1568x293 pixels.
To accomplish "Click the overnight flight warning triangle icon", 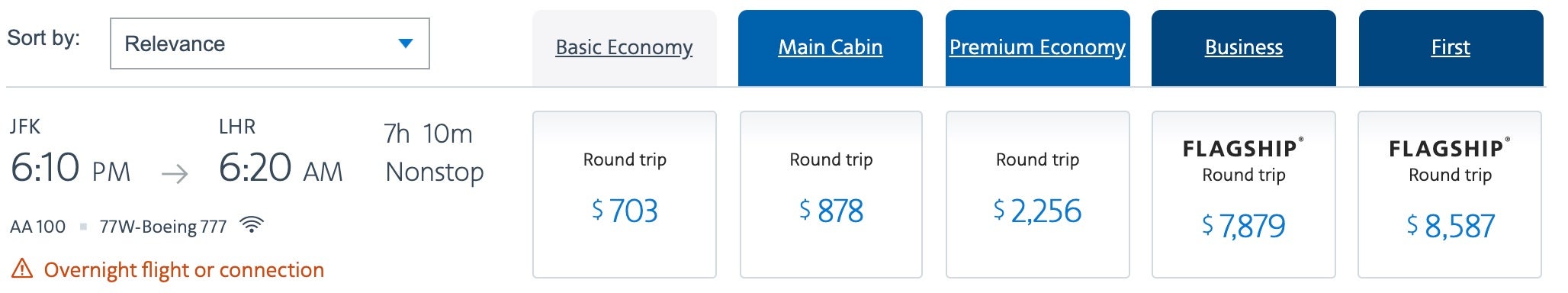I will click(23, 269).
